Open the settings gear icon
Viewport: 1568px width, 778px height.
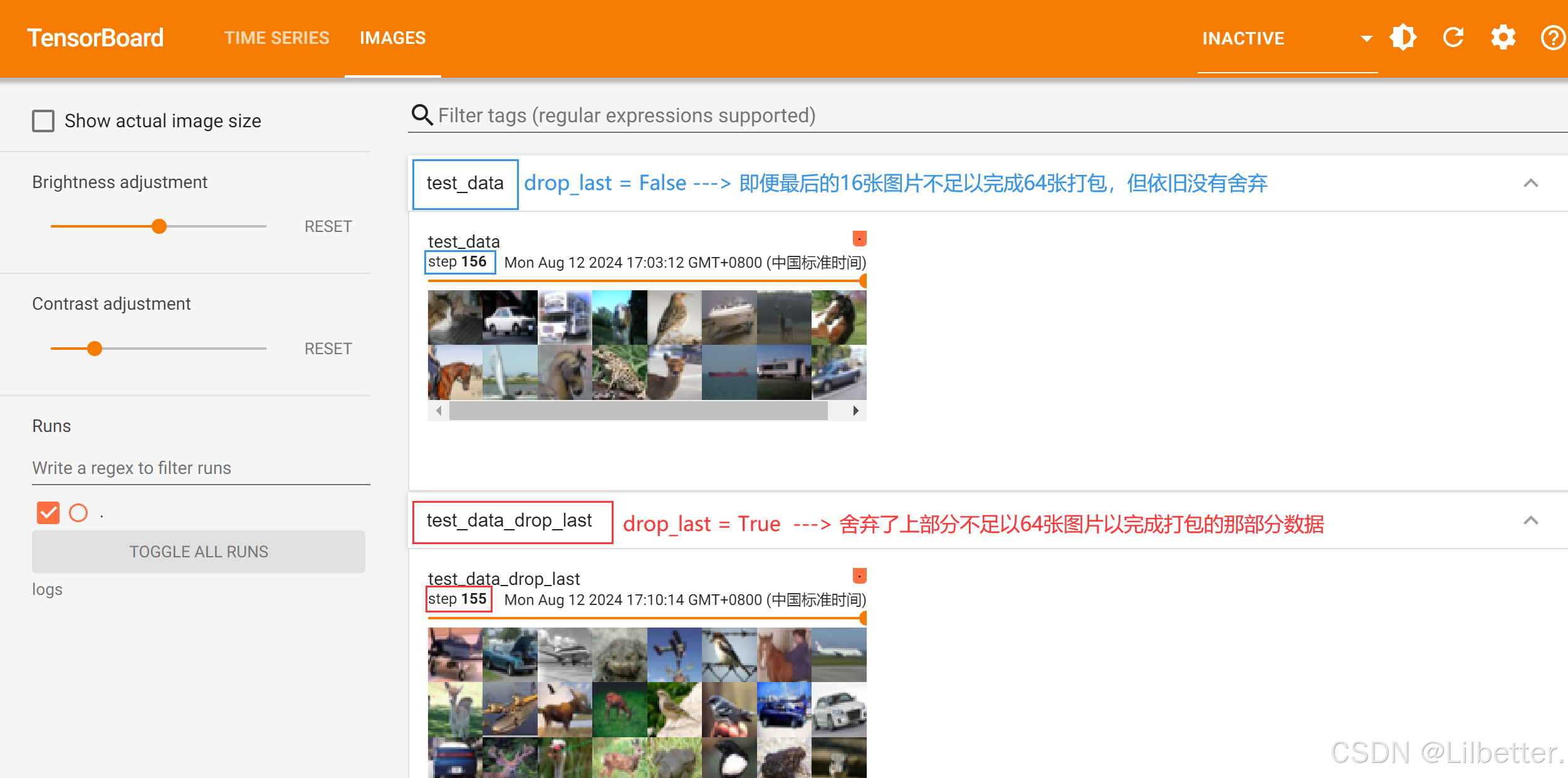point(1503,38)
